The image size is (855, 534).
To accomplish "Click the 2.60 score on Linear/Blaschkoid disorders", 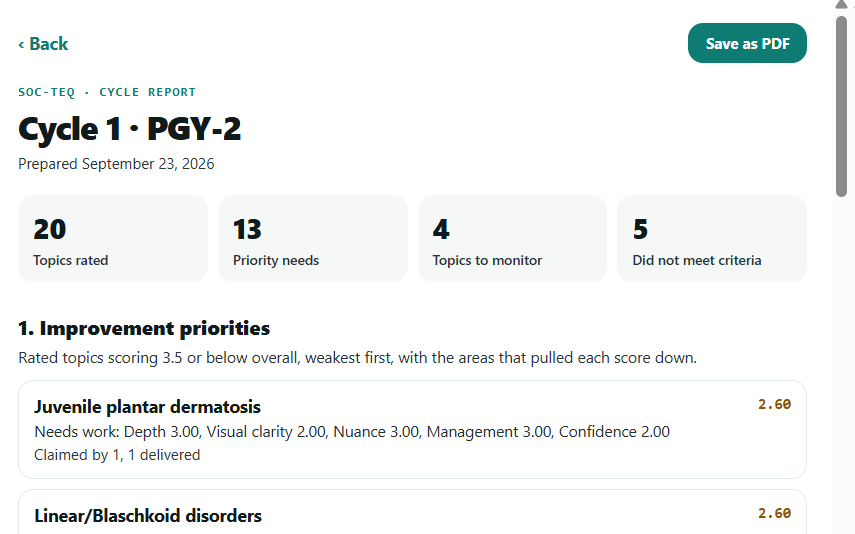I will [x=774, y=513].
